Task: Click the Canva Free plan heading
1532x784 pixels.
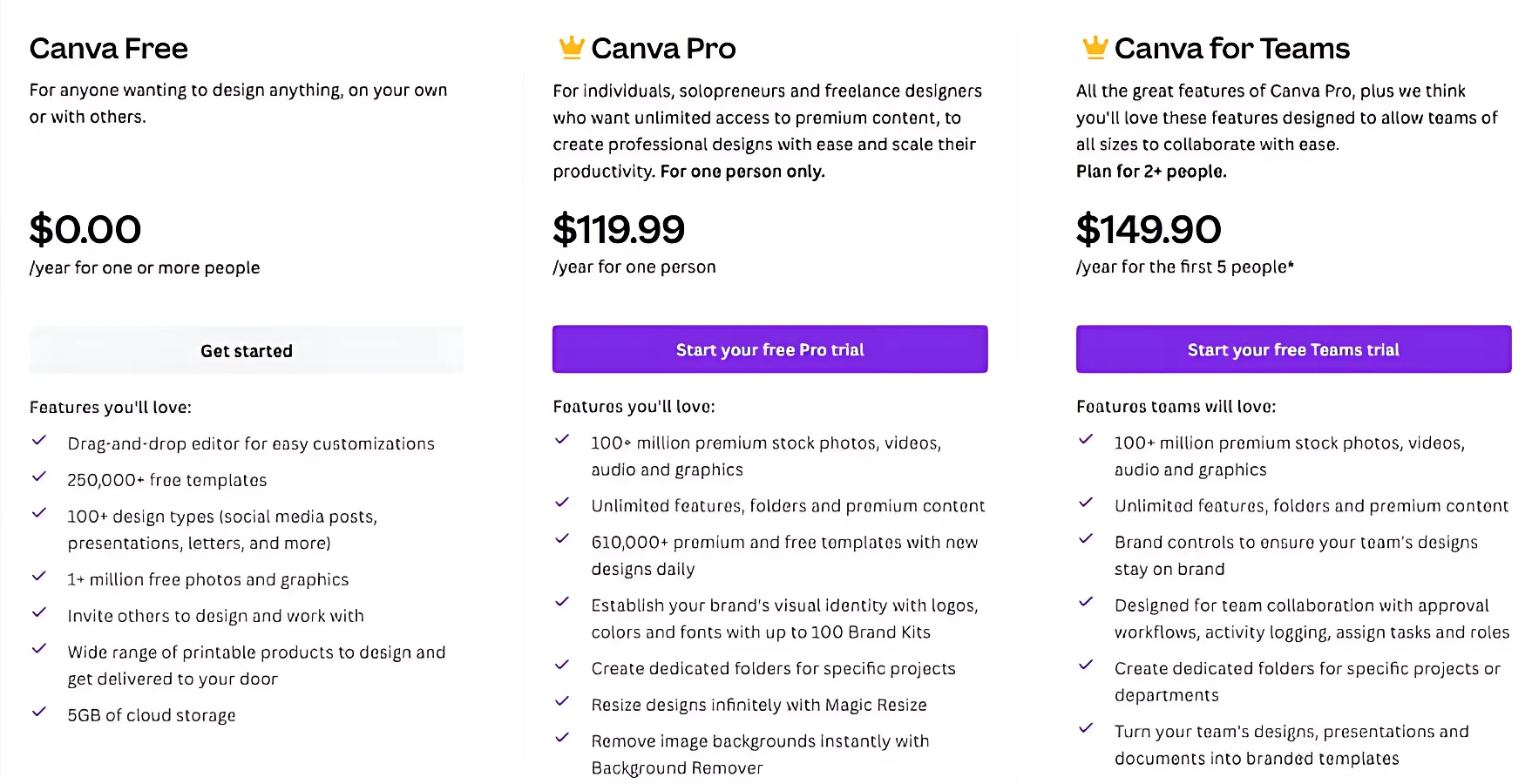Action: point(109,49)
